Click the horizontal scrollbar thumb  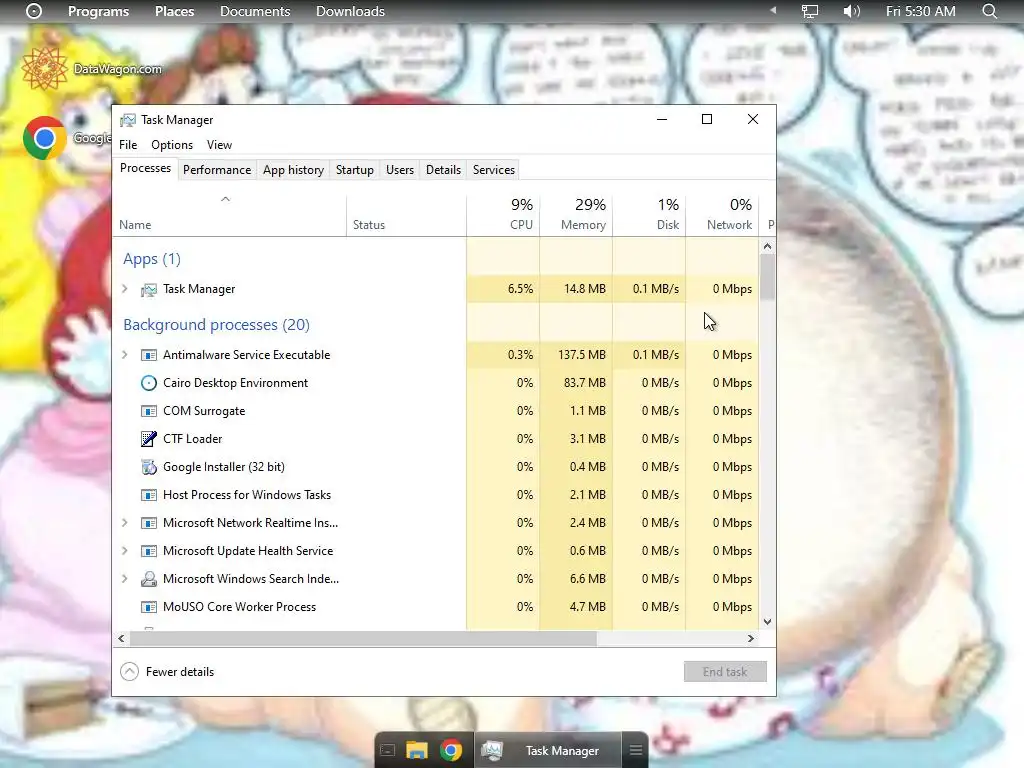click(x=362, y=638)
